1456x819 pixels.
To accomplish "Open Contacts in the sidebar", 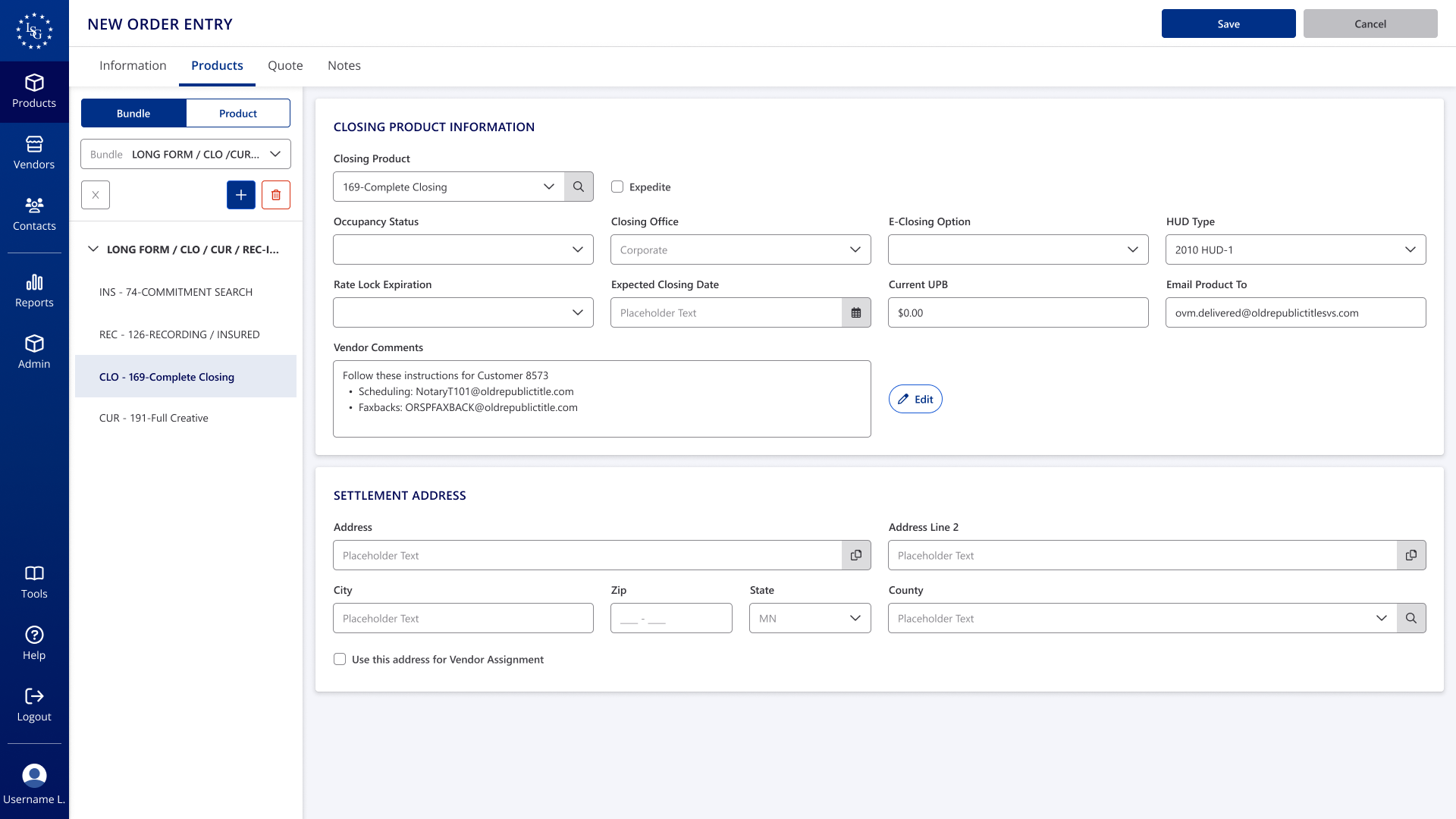I will (34, 214).
